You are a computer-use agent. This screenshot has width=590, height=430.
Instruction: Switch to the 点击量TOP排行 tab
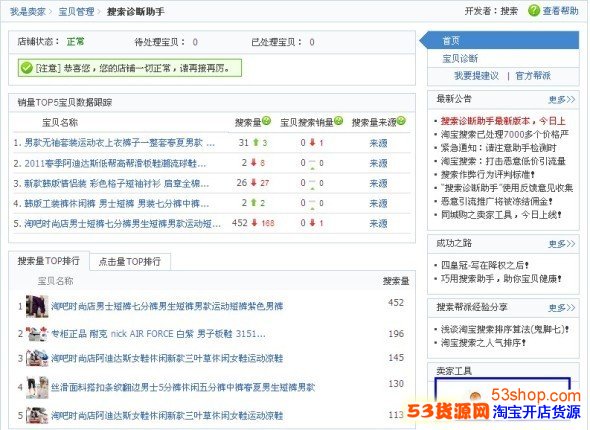tap(130, 261)
